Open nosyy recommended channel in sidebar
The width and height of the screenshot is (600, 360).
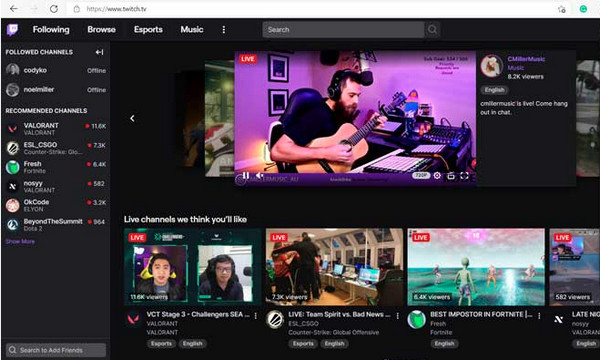point(56,186)
